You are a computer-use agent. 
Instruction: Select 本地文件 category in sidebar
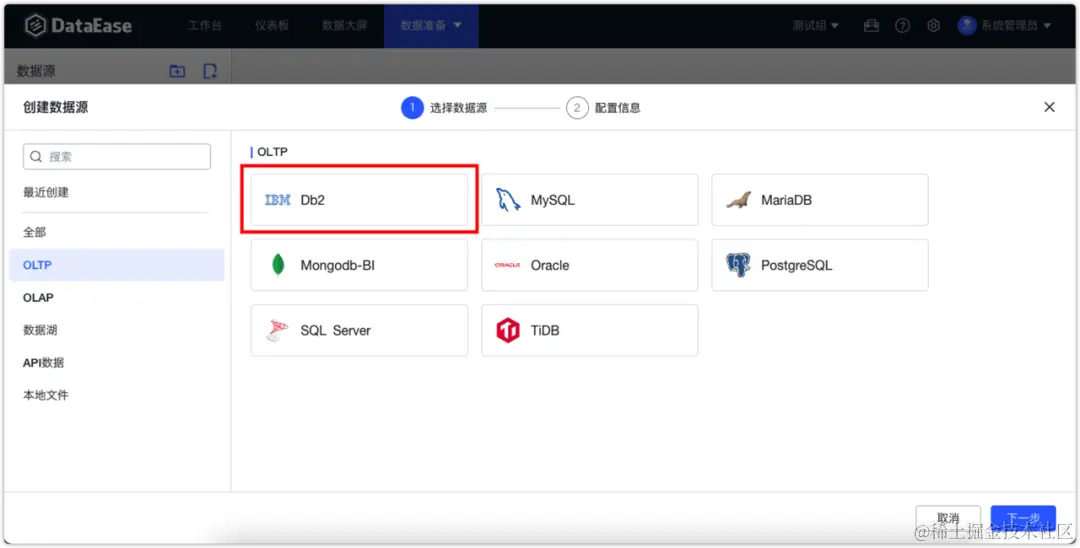point(46,395)
